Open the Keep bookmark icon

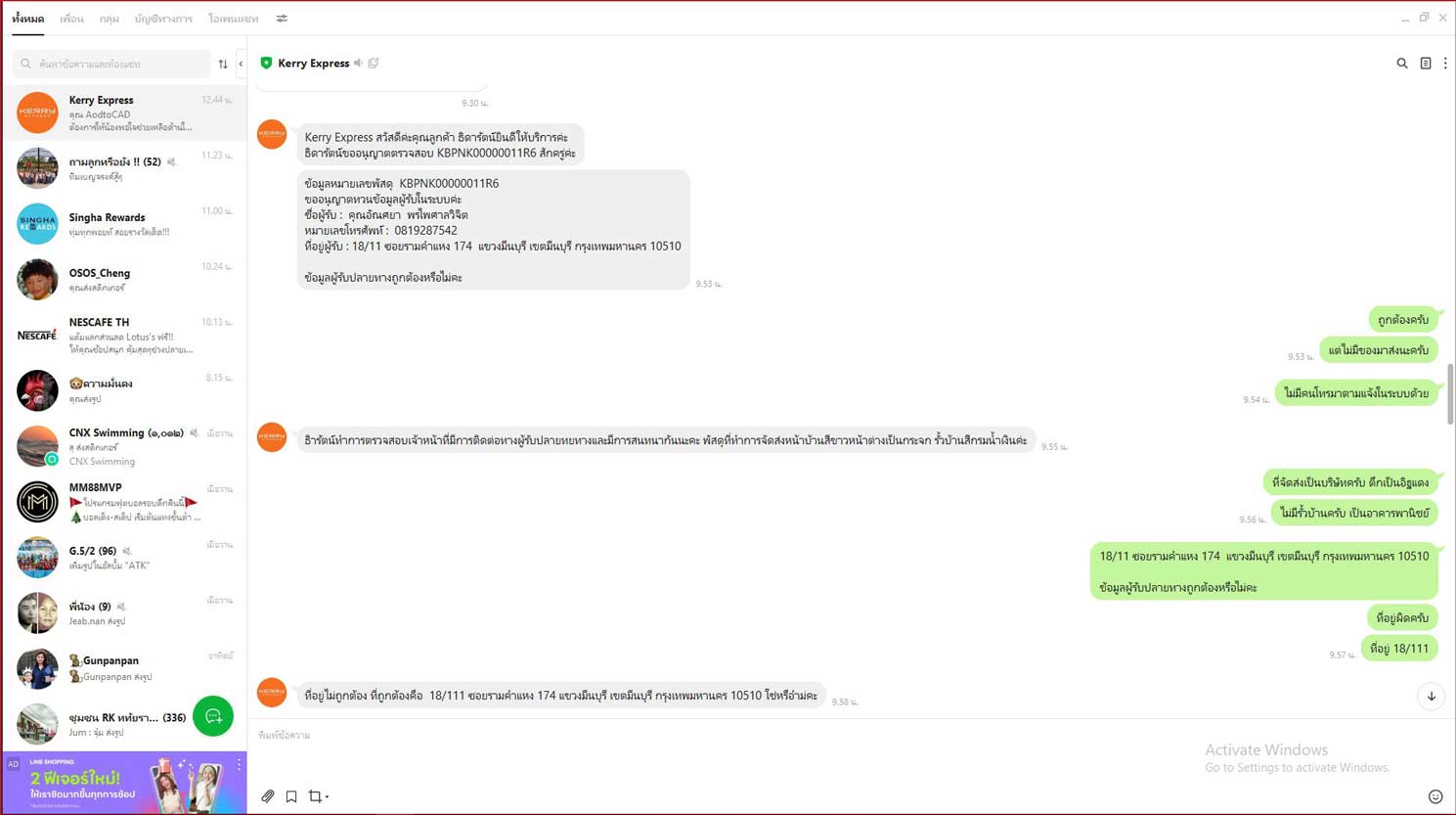point(291,796)
